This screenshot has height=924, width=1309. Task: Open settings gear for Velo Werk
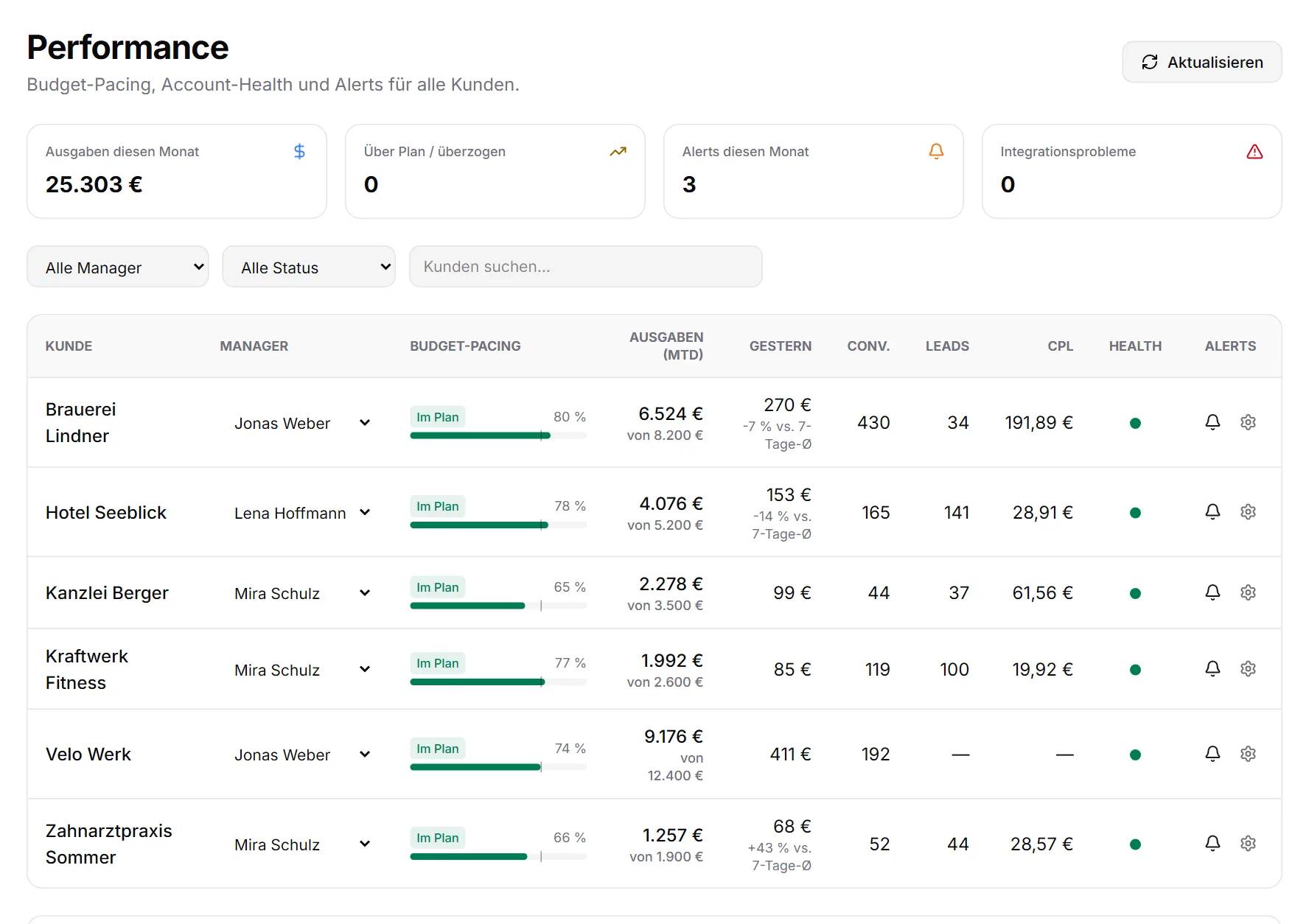[x=1248, y=754]
